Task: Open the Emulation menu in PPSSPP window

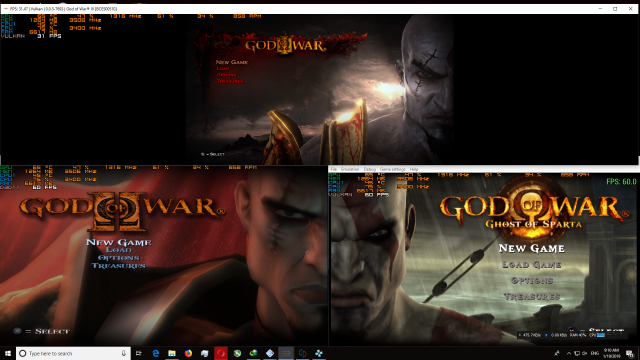Action: (350, 169)
